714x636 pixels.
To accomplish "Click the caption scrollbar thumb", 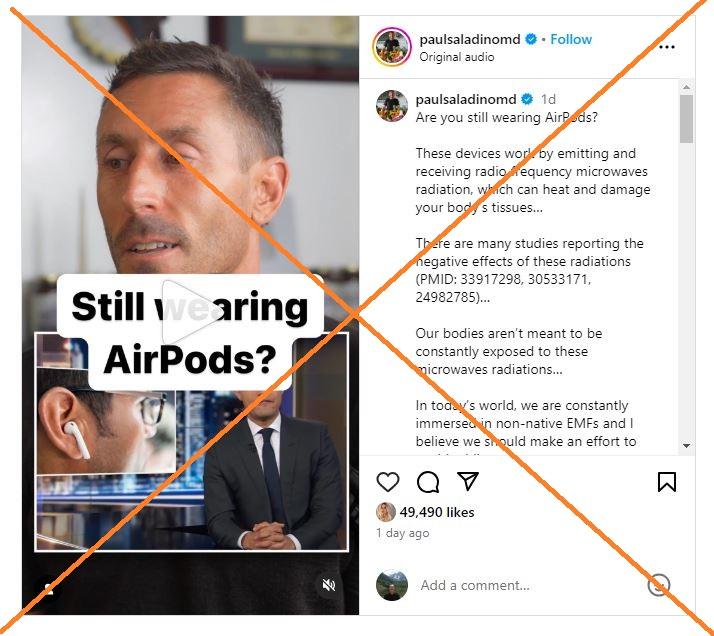I will point(686,118).
